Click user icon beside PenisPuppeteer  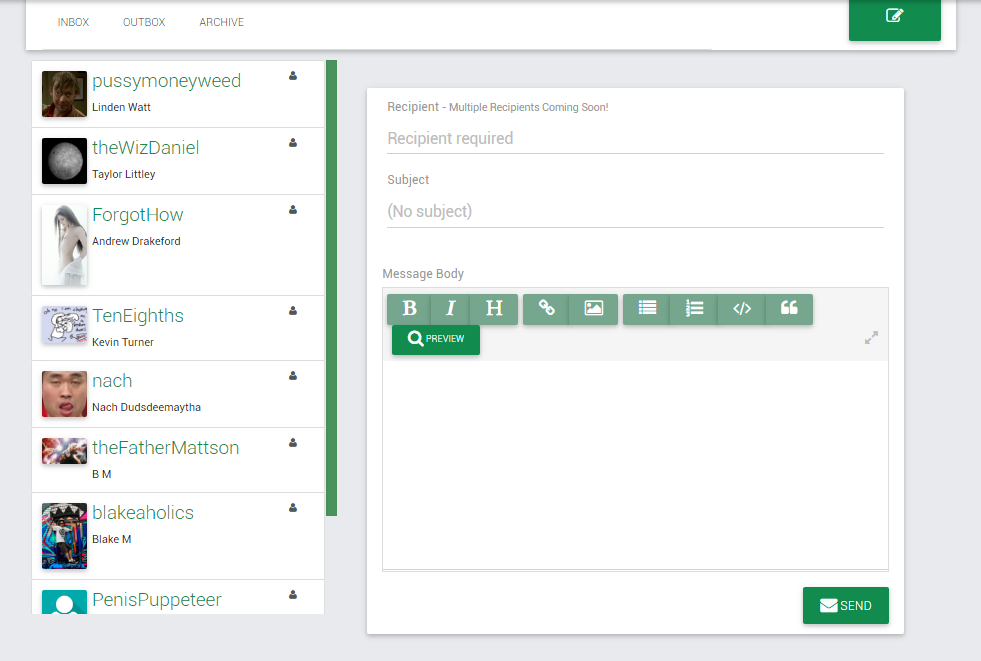(x=293, y=595)
